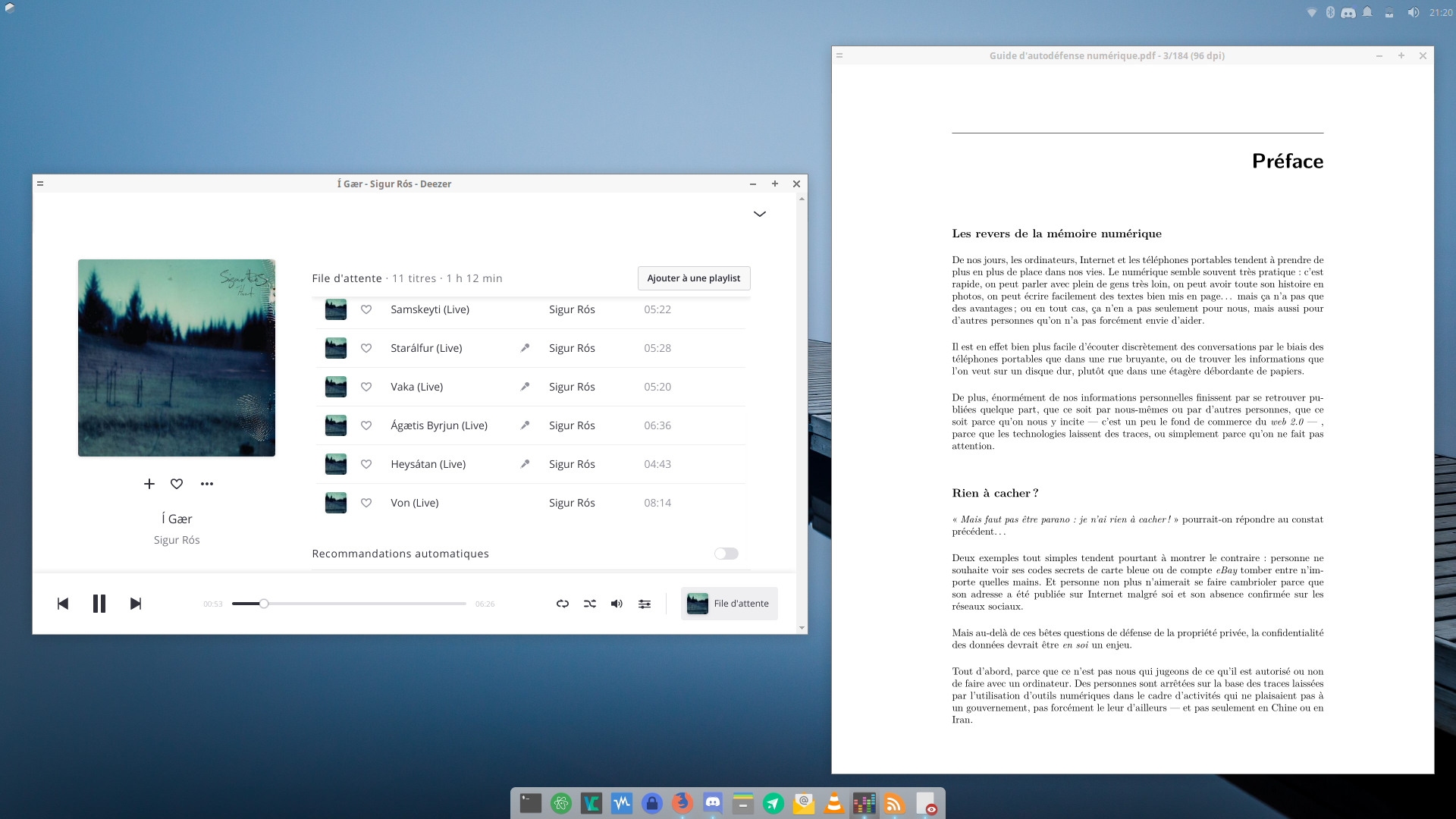Screen dimensions: 1456x819
Task: Click the Bluetooth tray icon
Action: (1330, 12)
